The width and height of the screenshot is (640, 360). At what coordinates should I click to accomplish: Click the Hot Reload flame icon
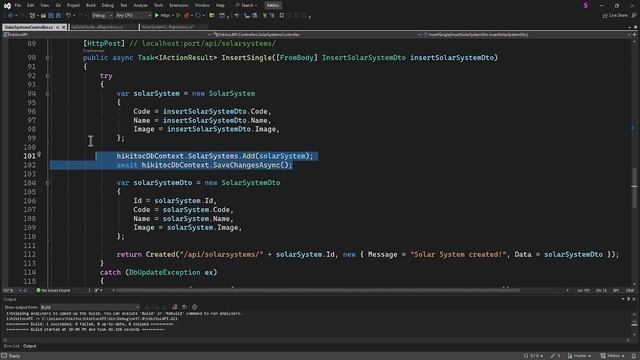(x=187, y=16)
